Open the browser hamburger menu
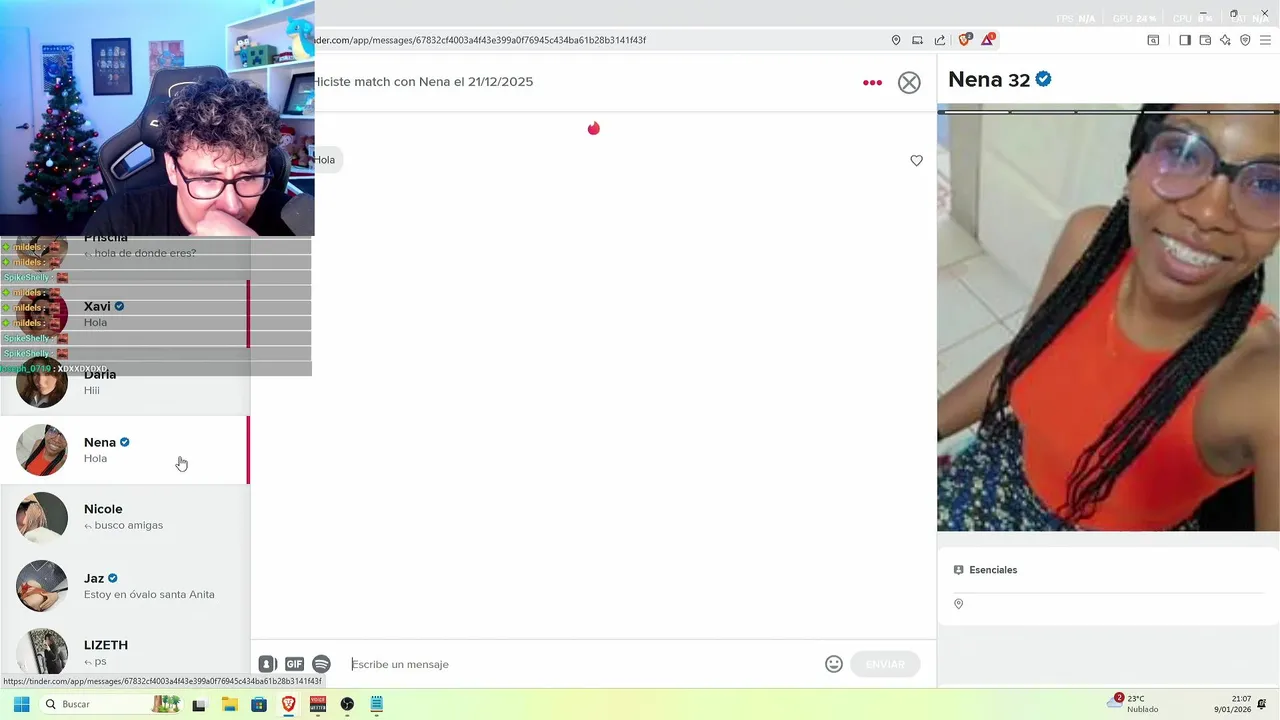 pos(1265,40)
